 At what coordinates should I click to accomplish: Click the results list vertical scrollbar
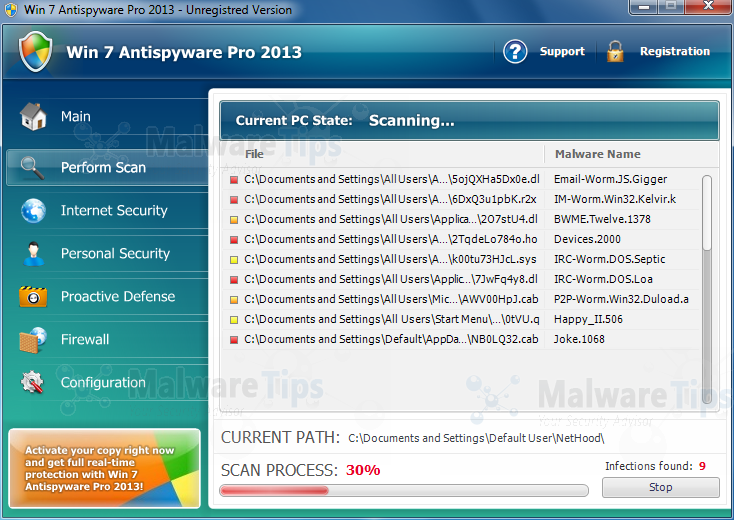coord(707,289)
